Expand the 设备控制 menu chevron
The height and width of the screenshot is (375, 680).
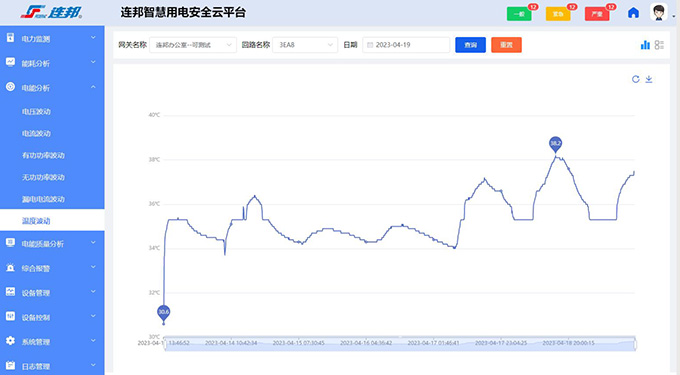93,316
